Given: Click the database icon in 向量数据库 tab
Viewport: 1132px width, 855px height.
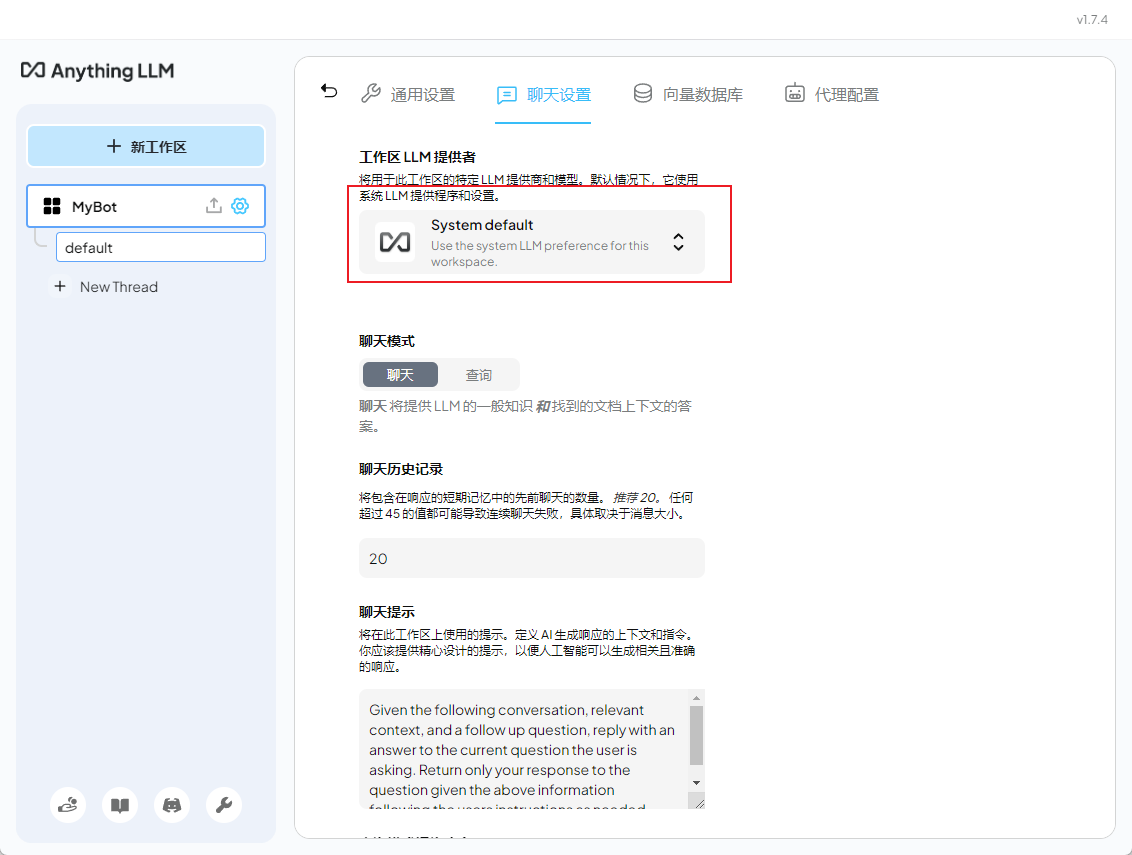Looking at the screenshot, I should pyautogui.click(x=643, y=93).
